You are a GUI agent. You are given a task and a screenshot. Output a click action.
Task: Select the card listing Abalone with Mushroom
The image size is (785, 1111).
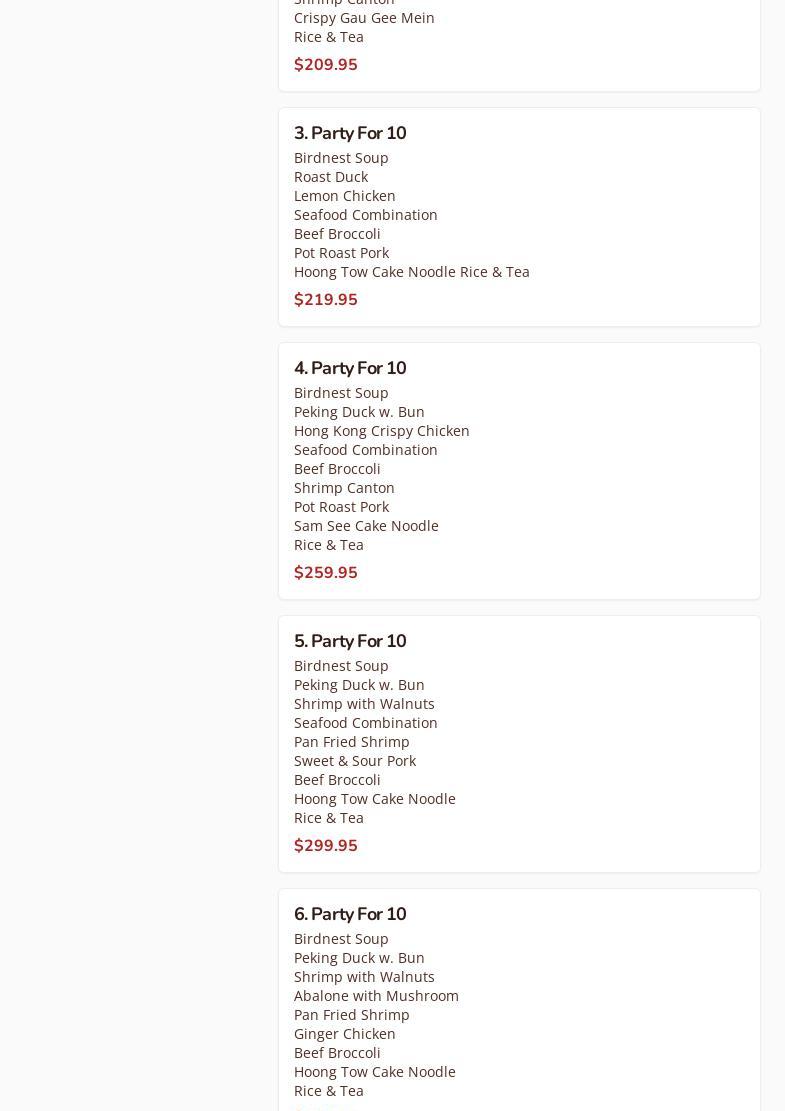519,1000
